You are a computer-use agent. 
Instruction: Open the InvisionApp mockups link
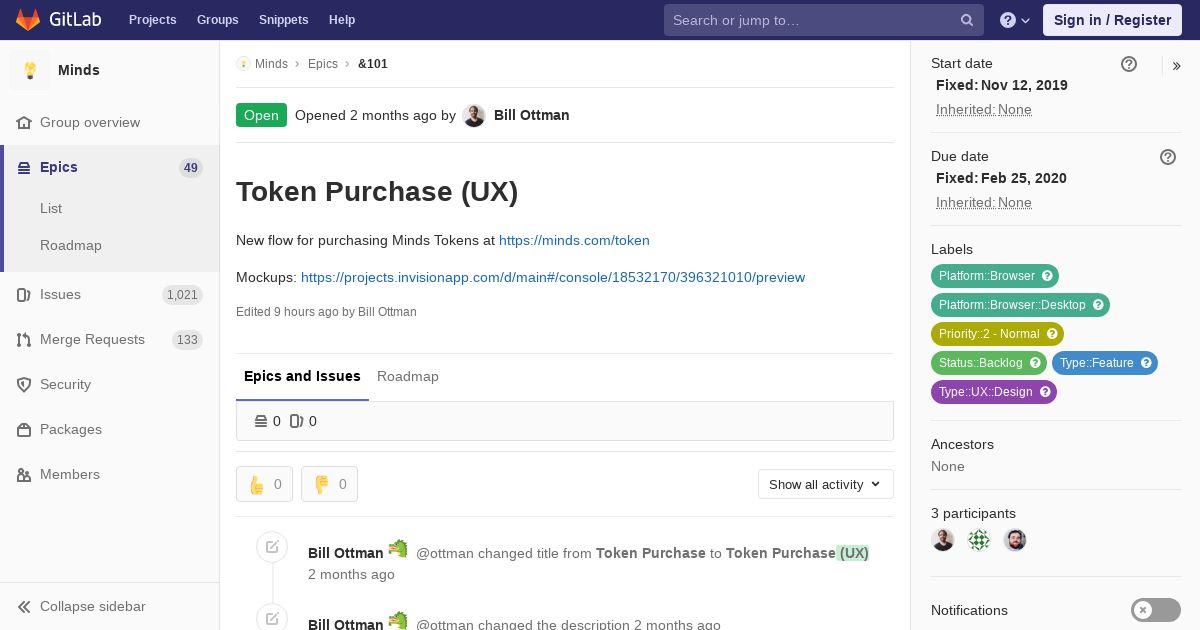(553, 277)
